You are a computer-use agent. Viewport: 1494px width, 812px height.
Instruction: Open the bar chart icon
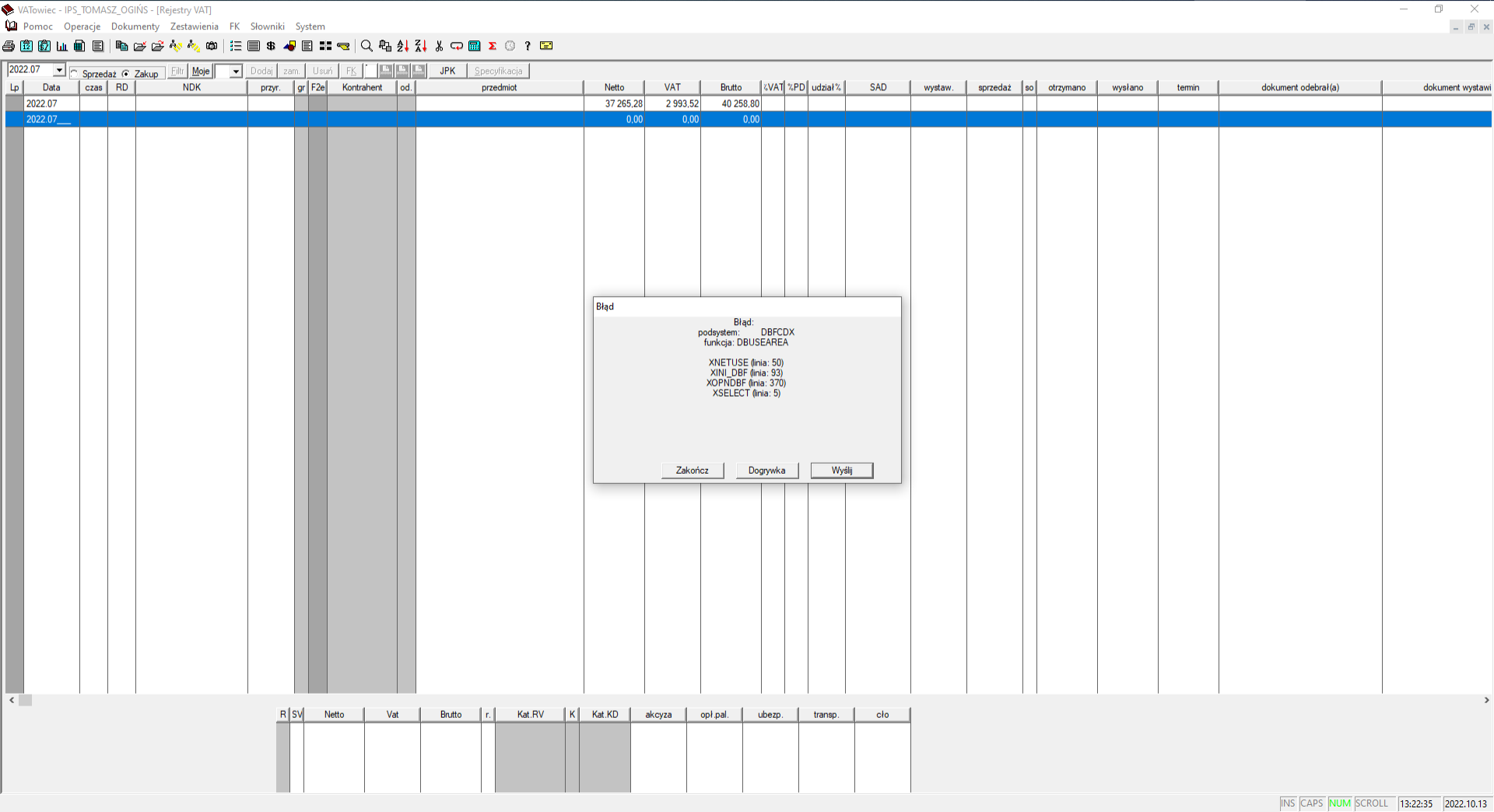pyautogui.click(x=62, y=46)
